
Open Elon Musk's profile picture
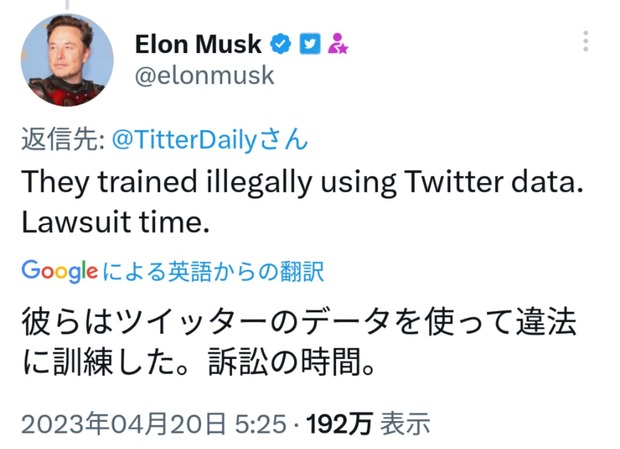point(66,61)
